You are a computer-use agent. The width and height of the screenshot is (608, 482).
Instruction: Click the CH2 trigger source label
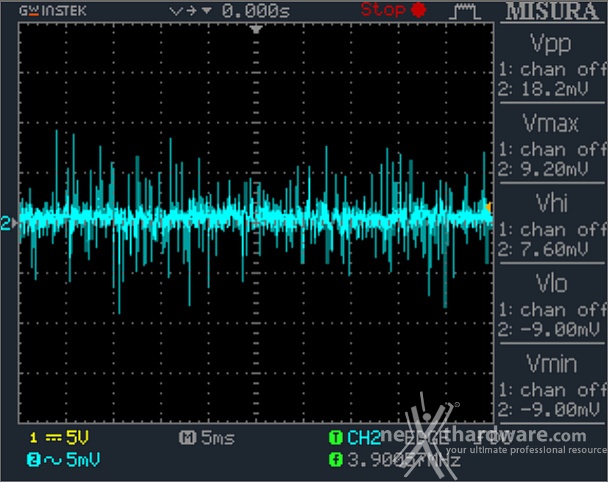[x=364, y=438]
